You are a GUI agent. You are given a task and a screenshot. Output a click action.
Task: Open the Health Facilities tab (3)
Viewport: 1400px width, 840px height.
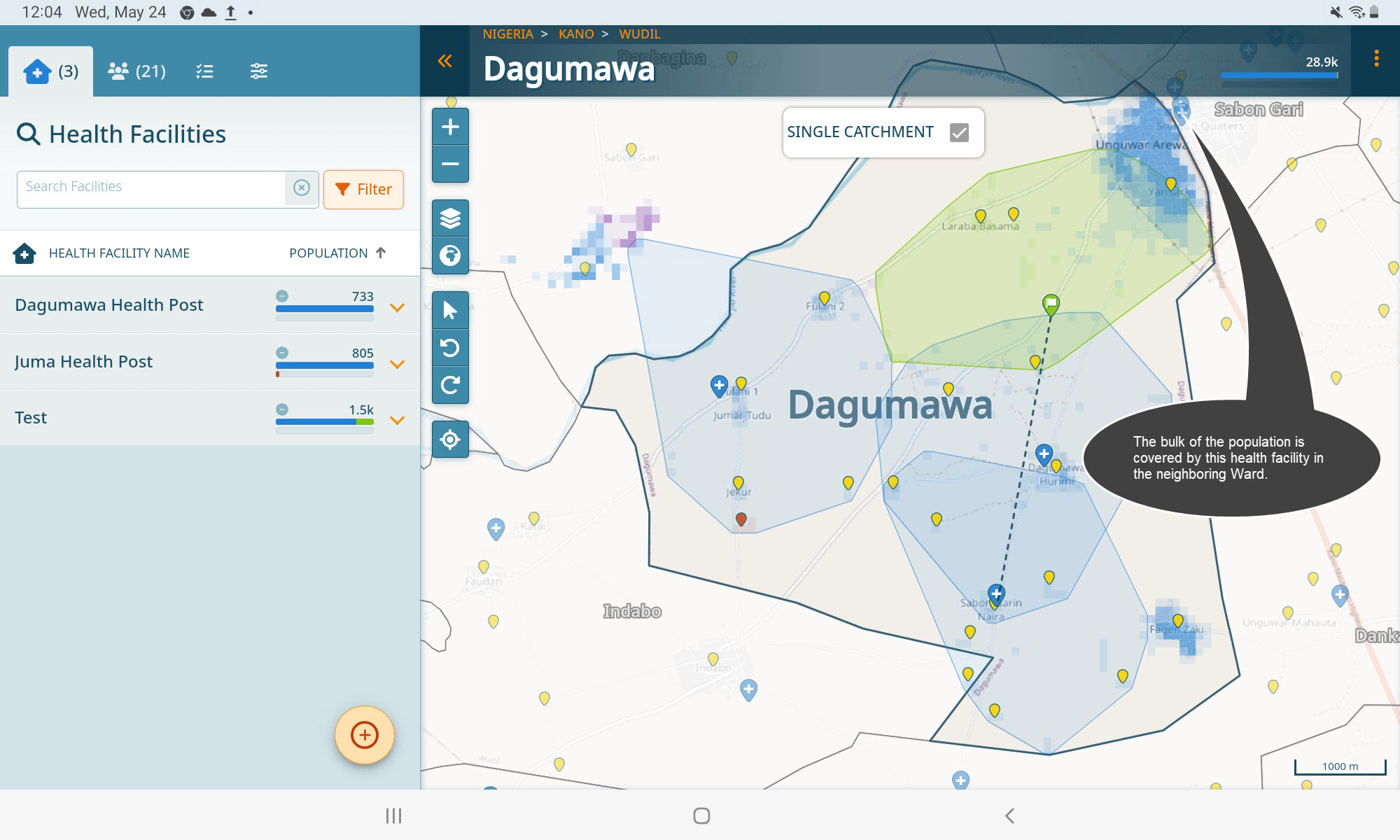pyautogui.click(x=50, y=71)
